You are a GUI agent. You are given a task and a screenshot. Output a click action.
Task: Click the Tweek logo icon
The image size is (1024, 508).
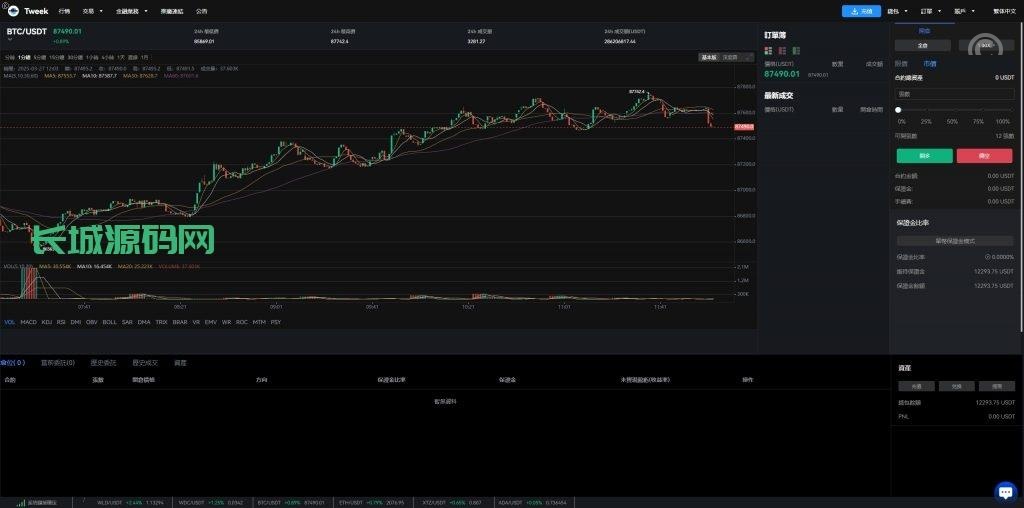tap(14, 11)
